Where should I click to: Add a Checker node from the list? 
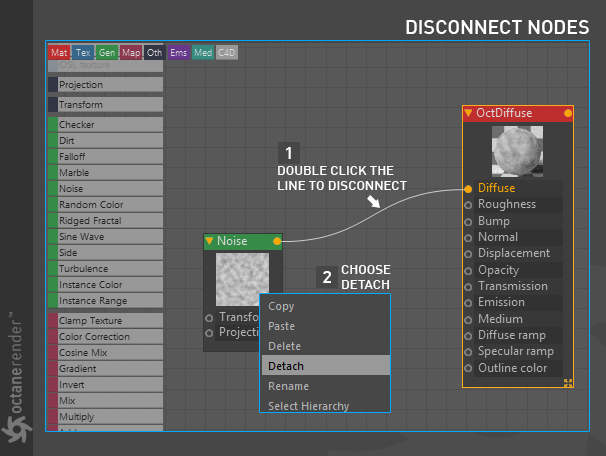point(106,124)
